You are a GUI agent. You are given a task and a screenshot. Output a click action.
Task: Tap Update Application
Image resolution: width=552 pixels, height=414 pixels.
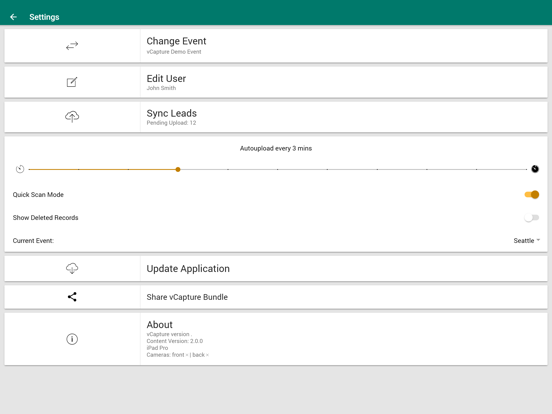click(276, 268)
